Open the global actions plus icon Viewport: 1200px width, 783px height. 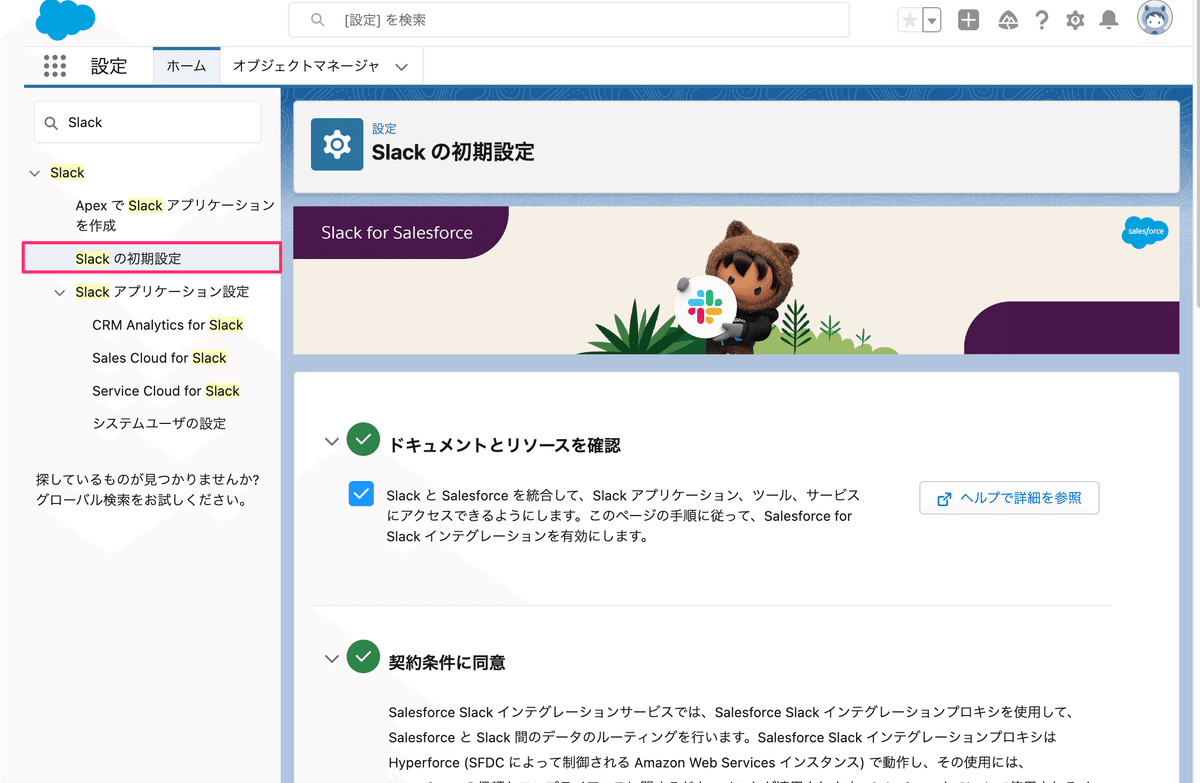pyautogui.click(x=968, y=20)
